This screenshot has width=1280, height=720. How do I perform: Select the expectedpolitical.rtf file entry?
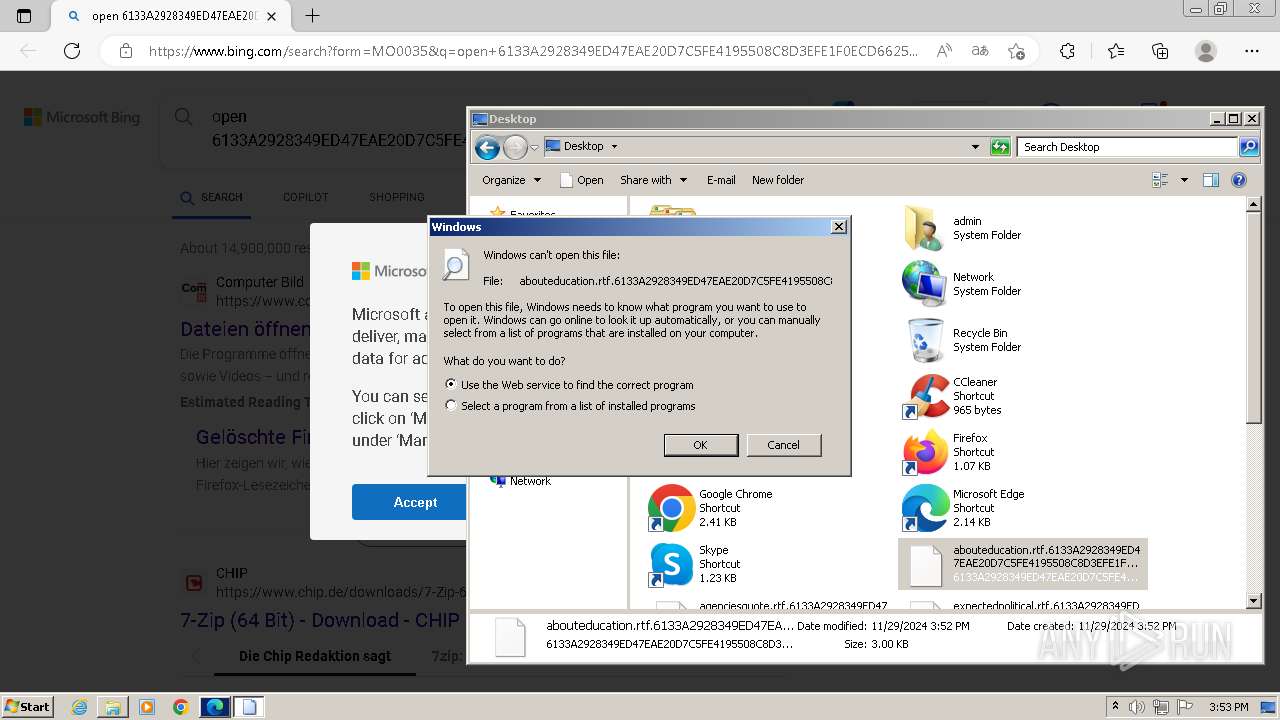click(x=1022, y=605)
